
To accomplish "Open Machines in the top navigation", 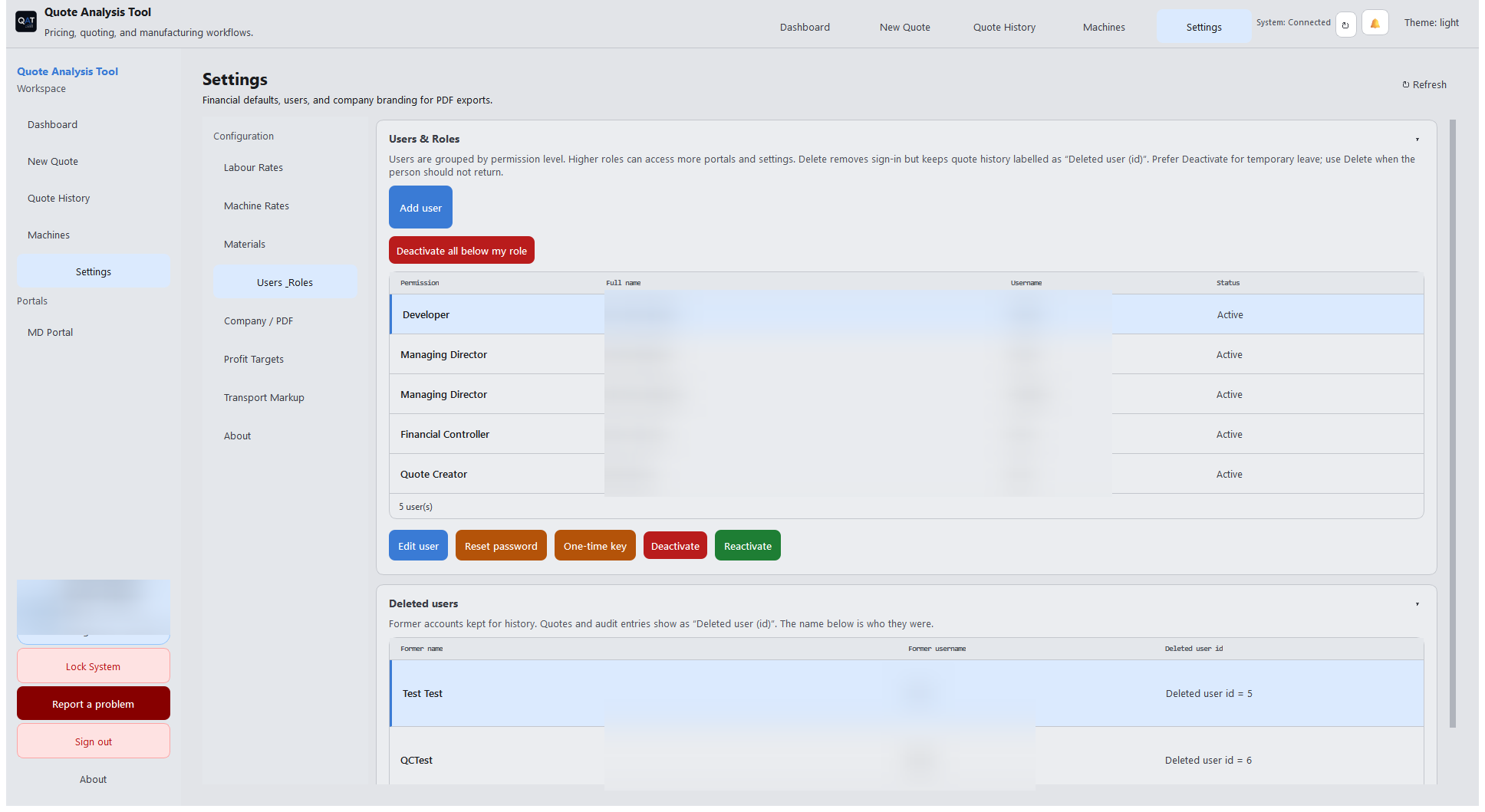I will pos(1104,27).
